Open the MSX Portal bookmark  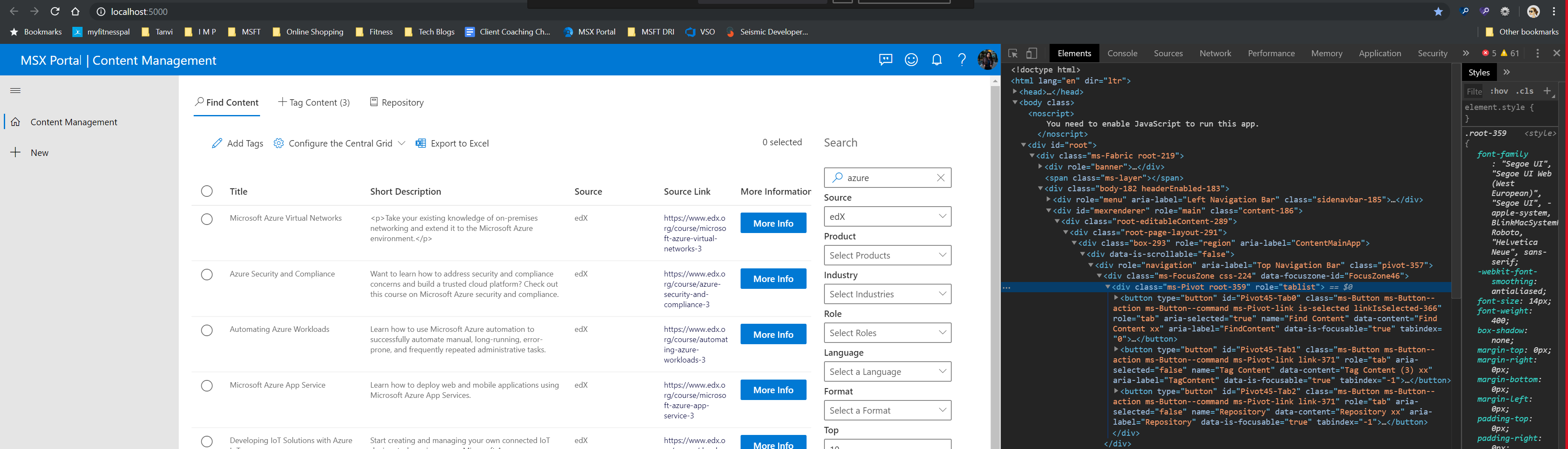589,32
